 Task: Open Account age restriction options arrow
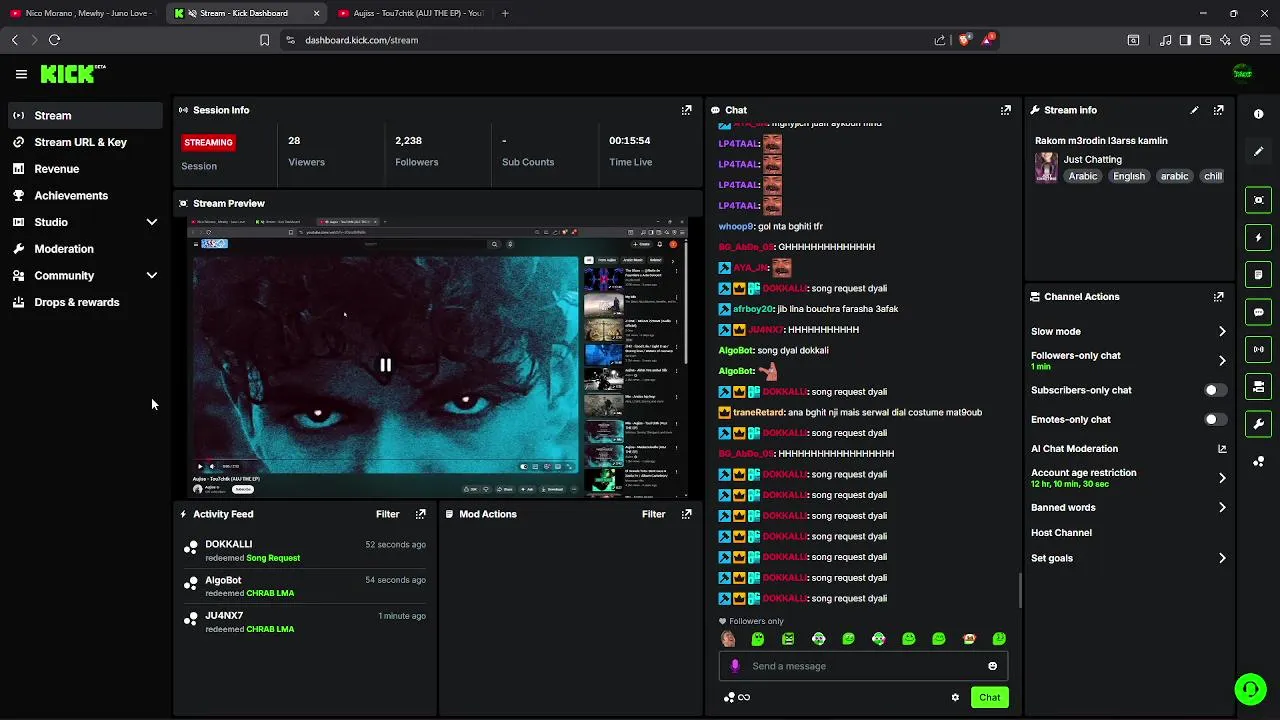[x=1221, y=478]
